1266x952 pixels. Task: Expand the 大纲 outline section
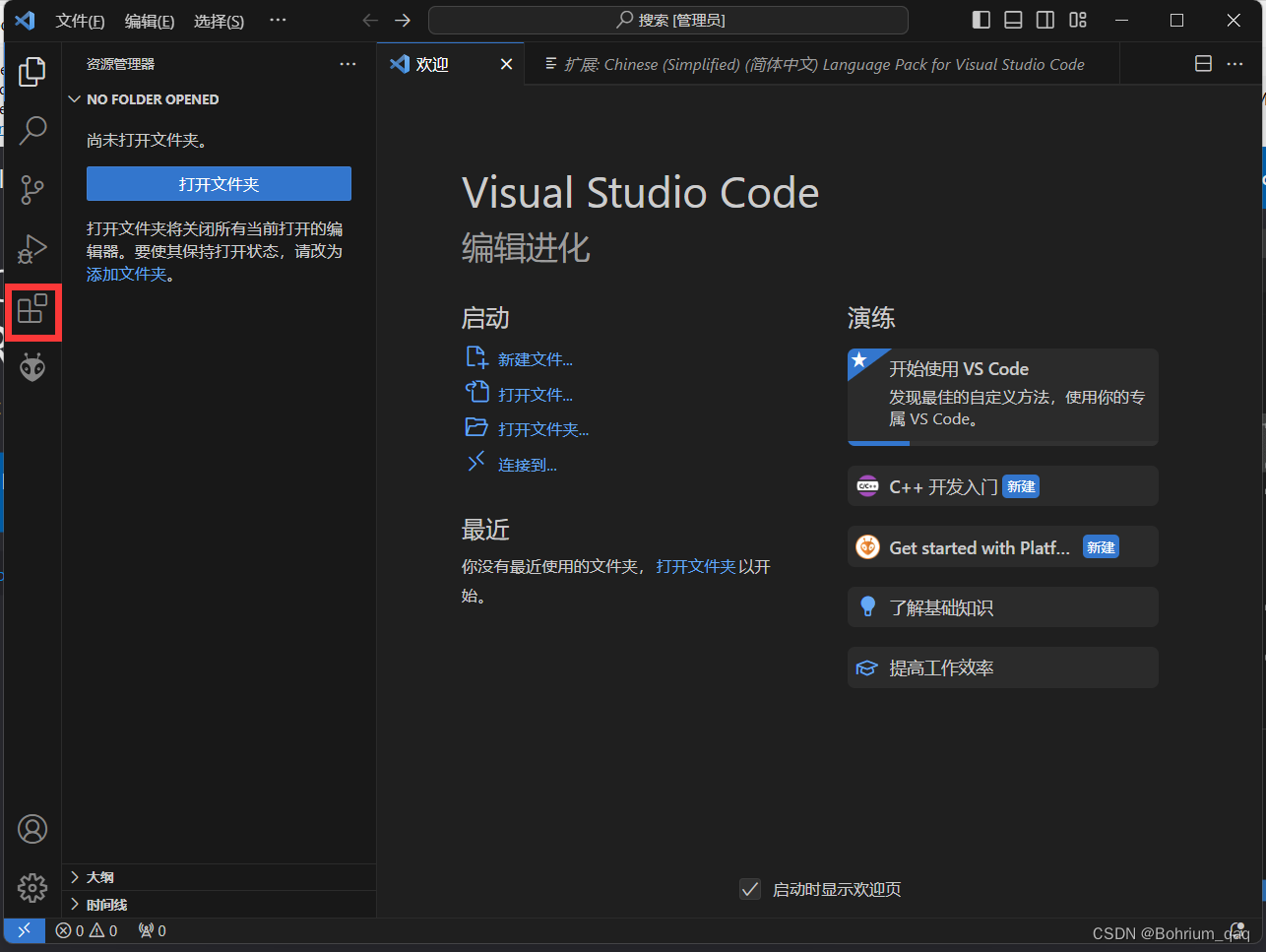[x=219, y=877]
